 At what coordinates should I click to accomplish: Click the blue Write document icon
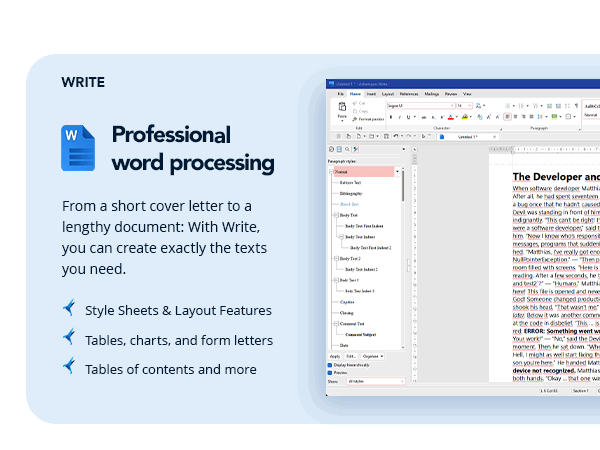tap(78, 148)
